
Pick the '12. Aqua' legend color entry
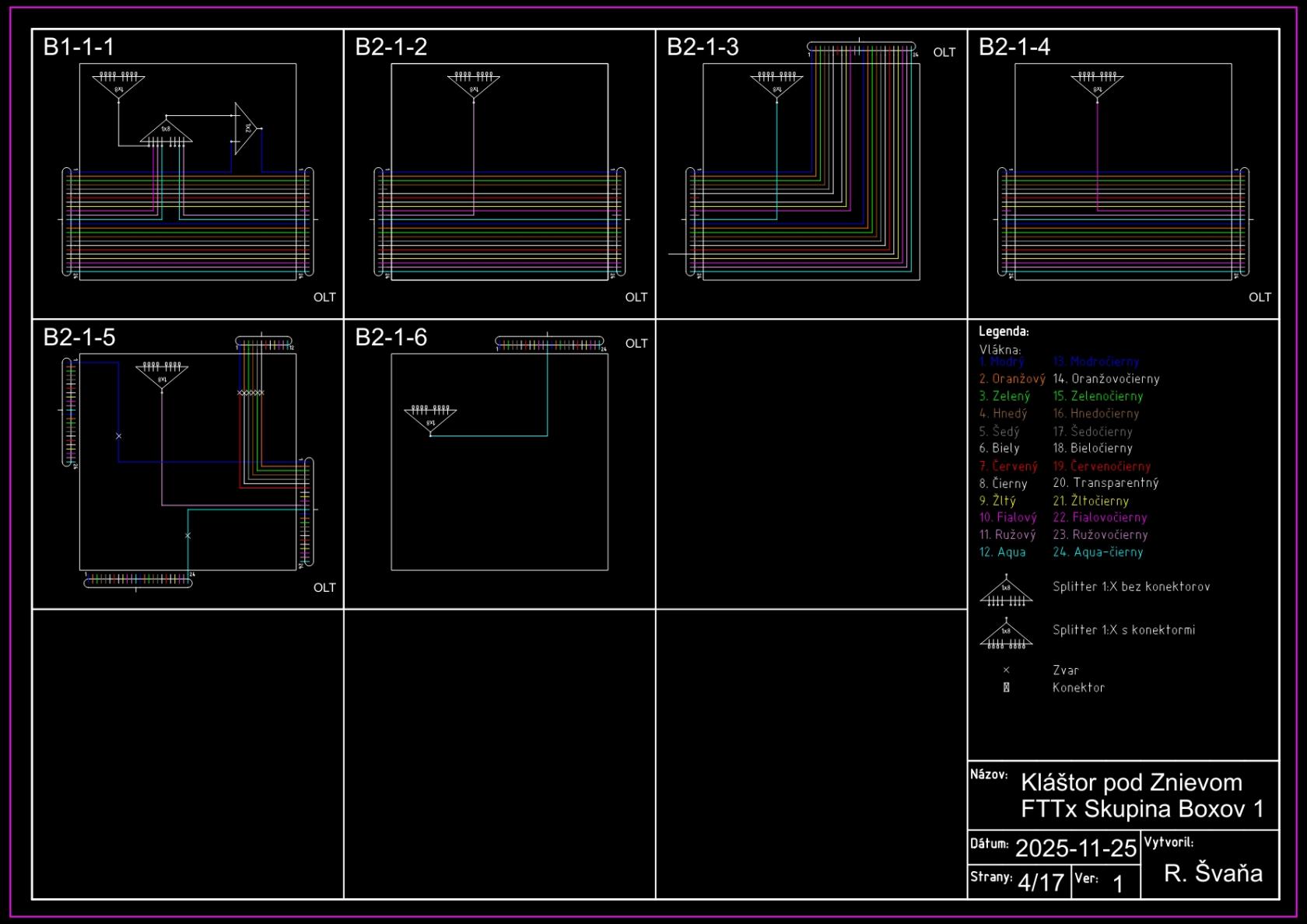[x=1002, y=552]
